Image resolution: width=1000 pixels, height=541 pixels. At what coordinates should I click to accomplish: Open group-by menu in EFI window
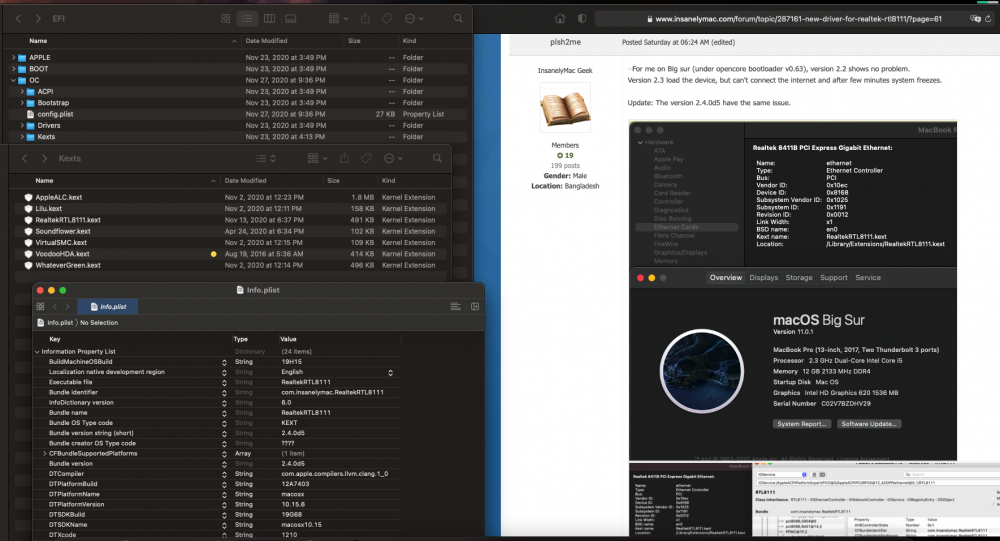(338, 19)
